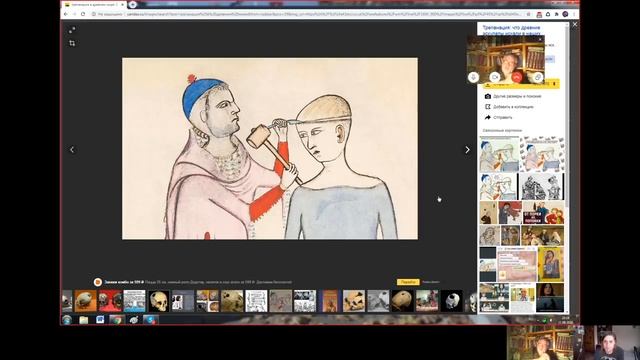
Task: Click 'Добавить в коллекцию' link
Action: click(513, 107)
